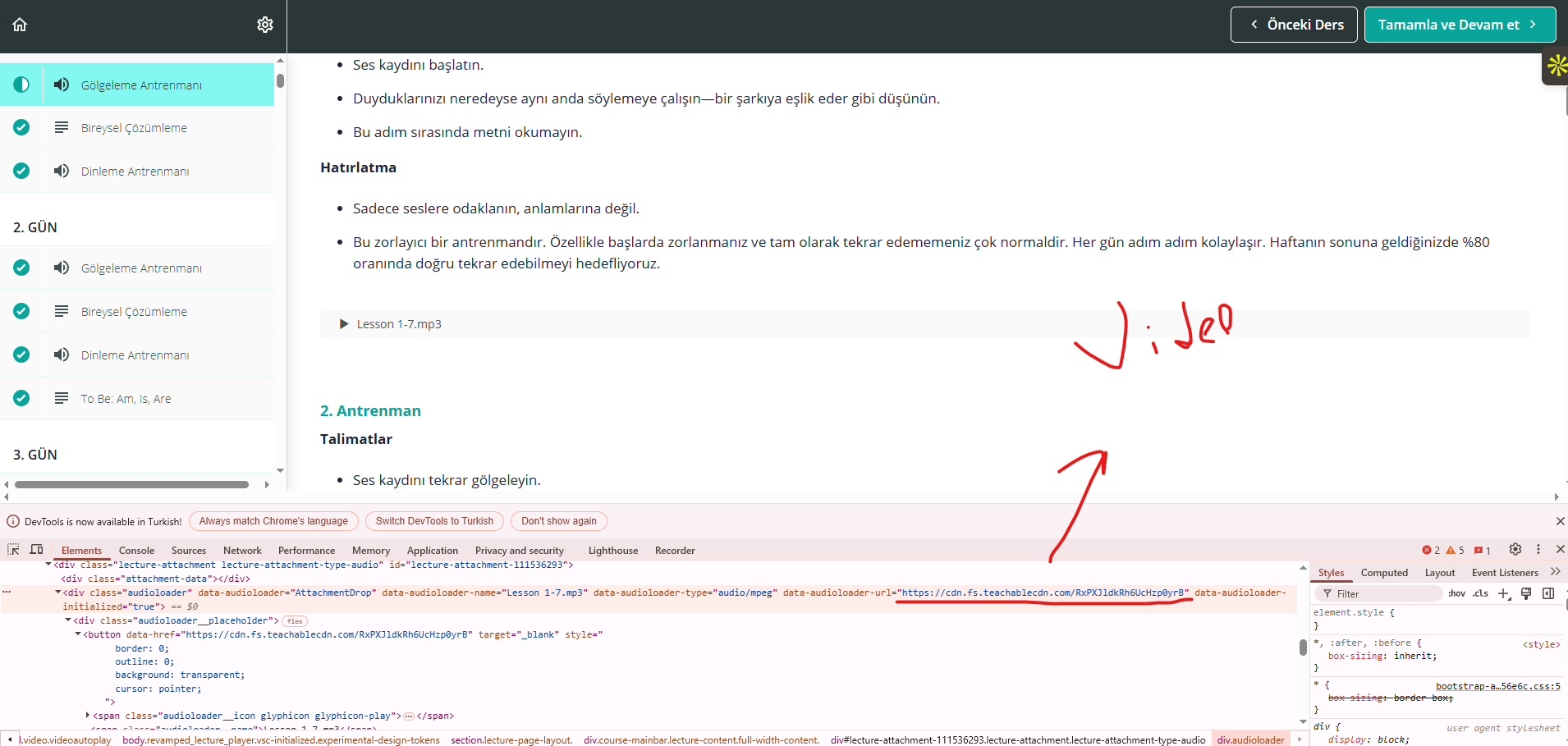Screen dimensions: 1568x746
Task: Open course settings gear icon
Action: tap(264, 25)
